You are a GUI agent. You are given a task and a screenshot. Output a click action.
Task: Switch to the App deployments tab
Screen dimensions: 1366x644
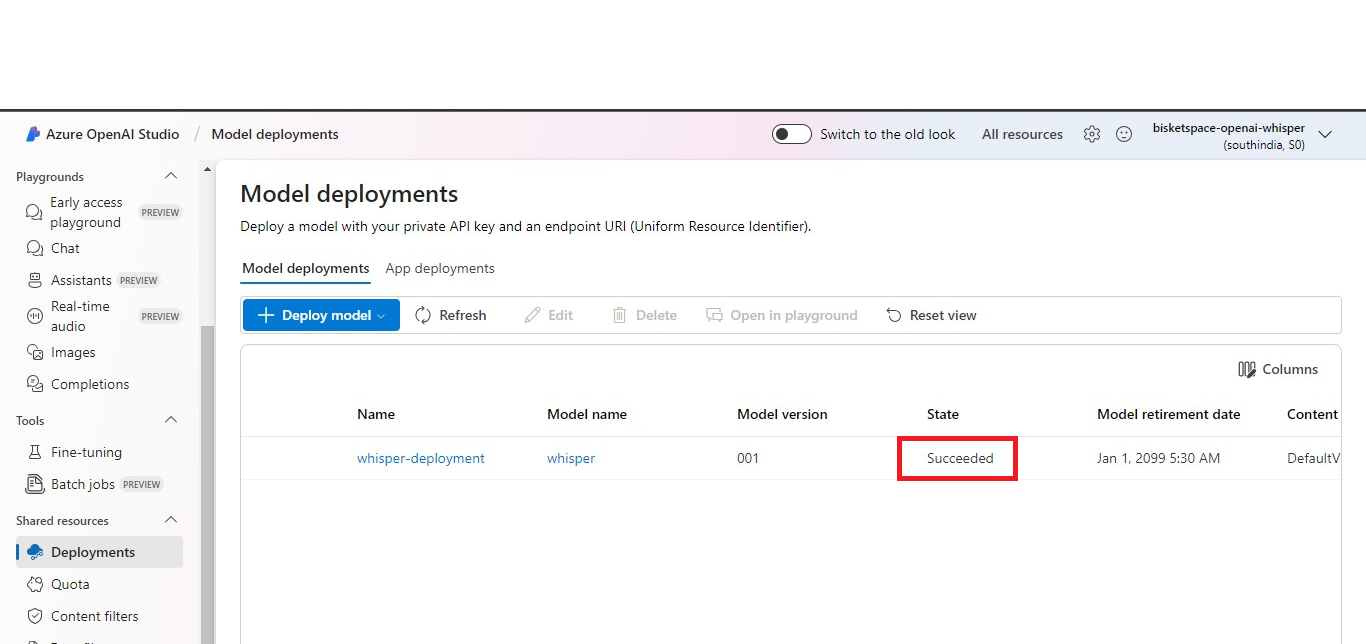440,268
